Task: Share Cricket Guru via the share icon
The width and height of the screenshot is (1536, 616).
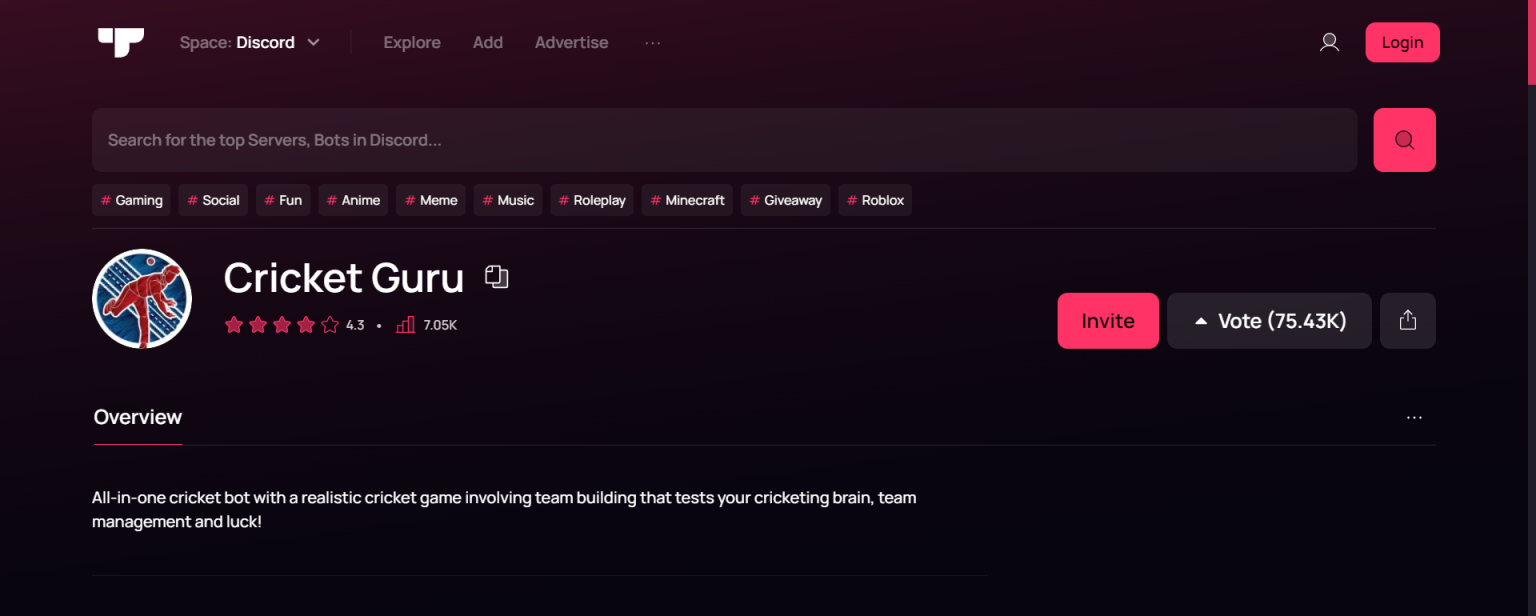Action: tap(1407, 320)
